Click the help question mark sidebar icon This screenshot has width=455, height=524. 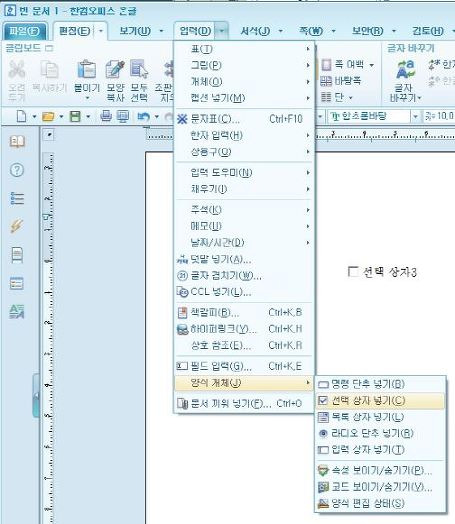[17, 170]
